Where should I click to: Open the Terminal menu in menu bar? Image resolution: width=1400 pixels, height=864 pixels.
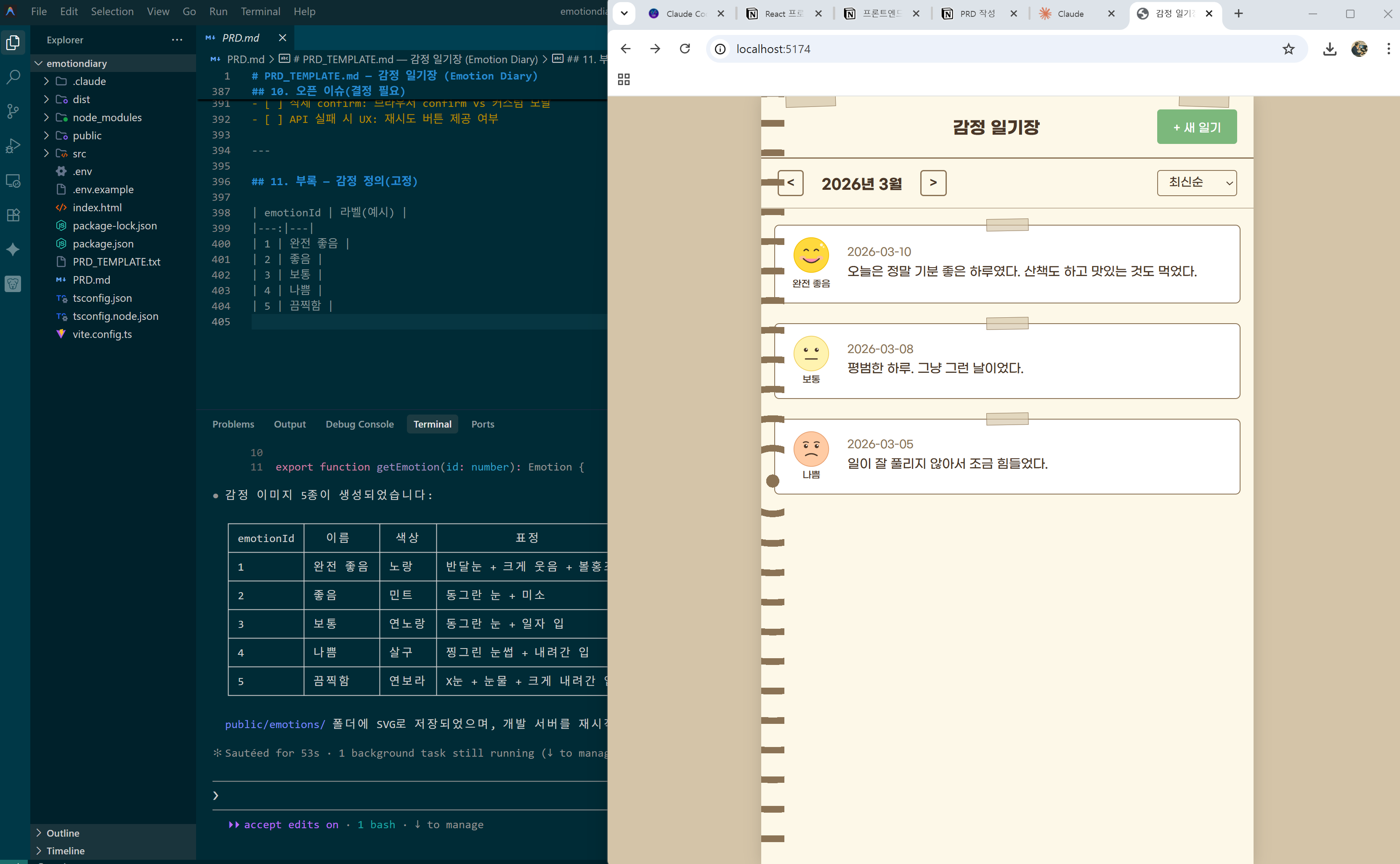click(260, 11)
